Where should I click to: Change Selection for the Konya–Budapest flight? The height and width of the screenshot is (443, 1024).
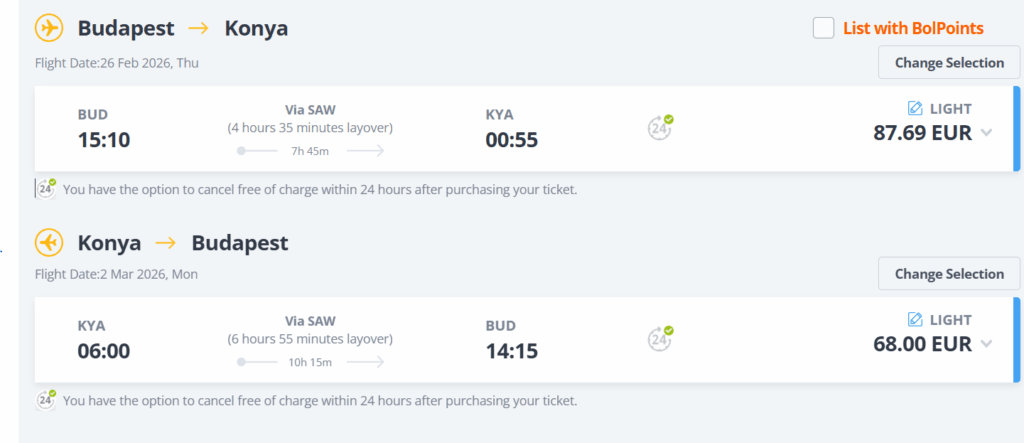pyautogui.click(x=949, y=274)
